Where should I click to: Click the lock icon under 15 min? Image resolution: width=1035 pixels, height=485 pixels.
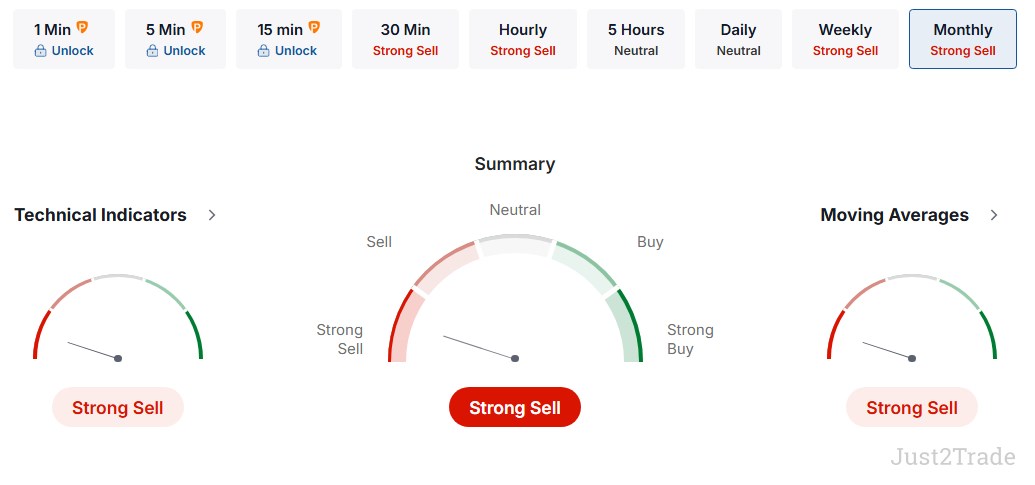(x=263, y=51)
